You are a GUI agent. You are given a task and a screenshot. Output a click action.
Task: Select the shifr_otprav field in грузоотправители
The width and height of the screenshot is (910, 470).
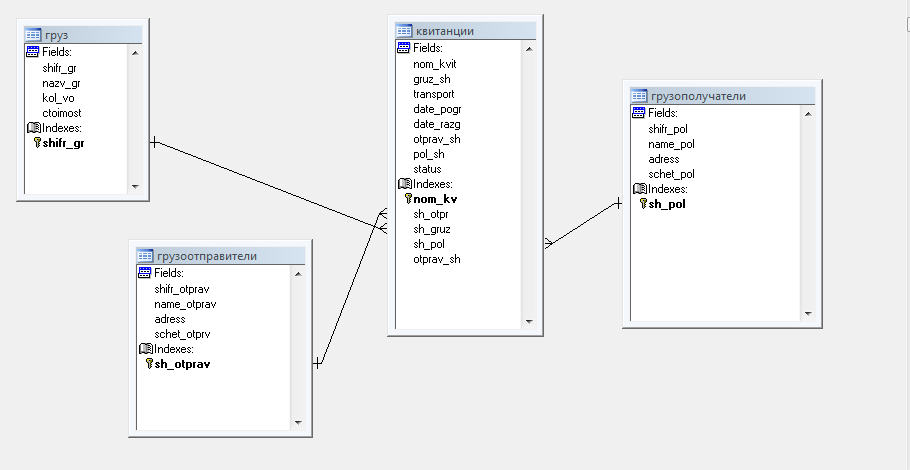click(182, 289)
